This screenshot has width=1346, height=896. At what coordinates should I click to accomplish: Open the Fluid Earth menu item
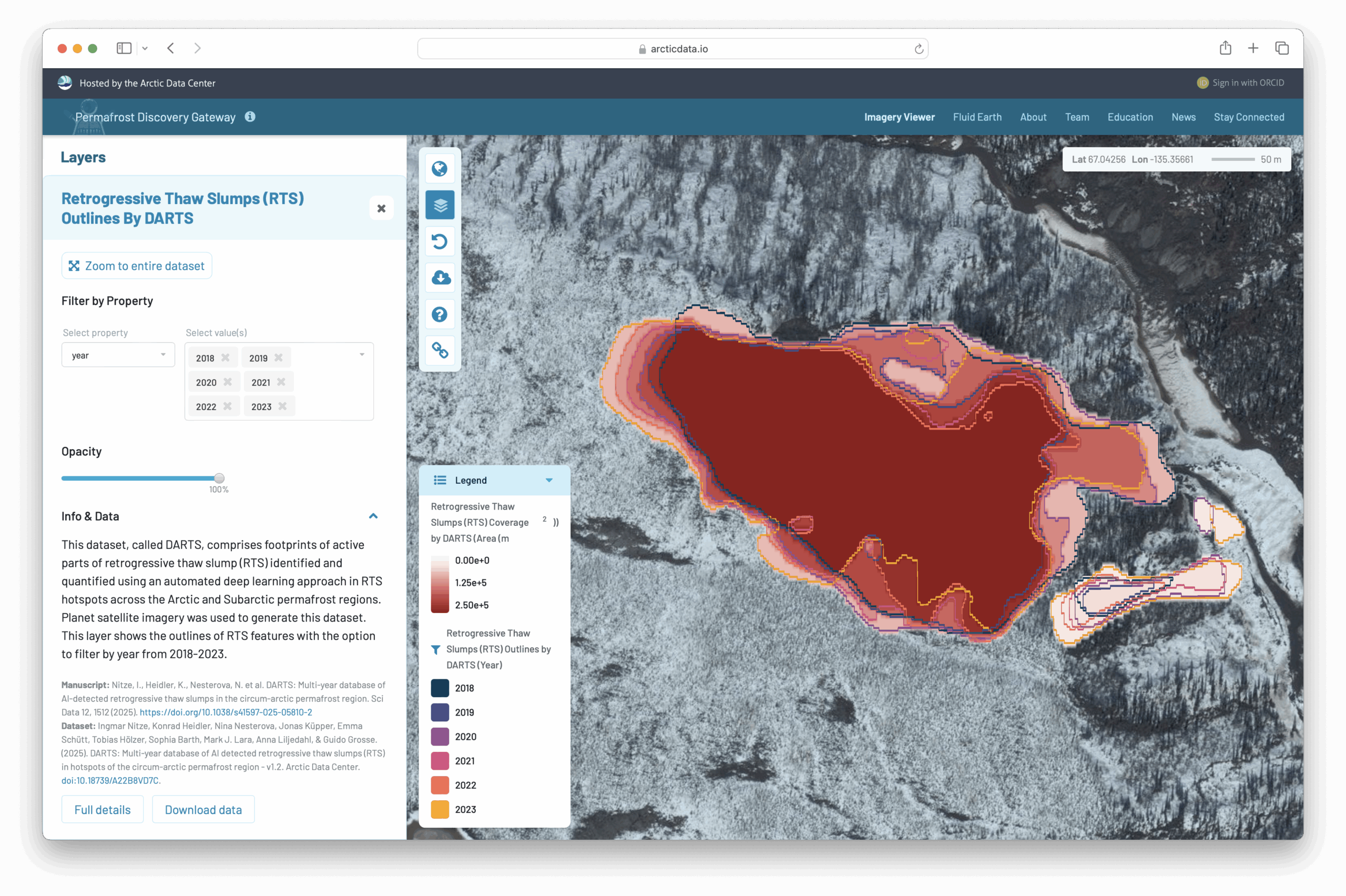(976, 117)
